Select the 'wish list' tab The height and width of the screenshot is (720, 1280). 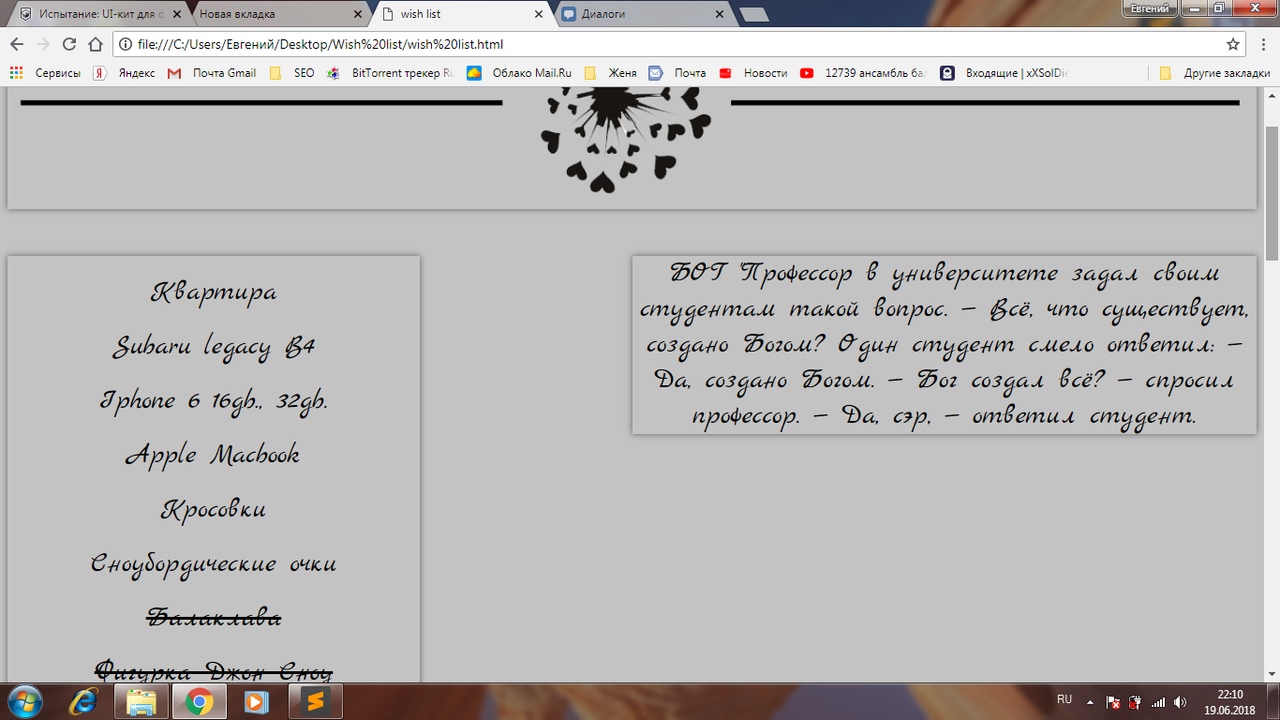click(x=463, y=14)
